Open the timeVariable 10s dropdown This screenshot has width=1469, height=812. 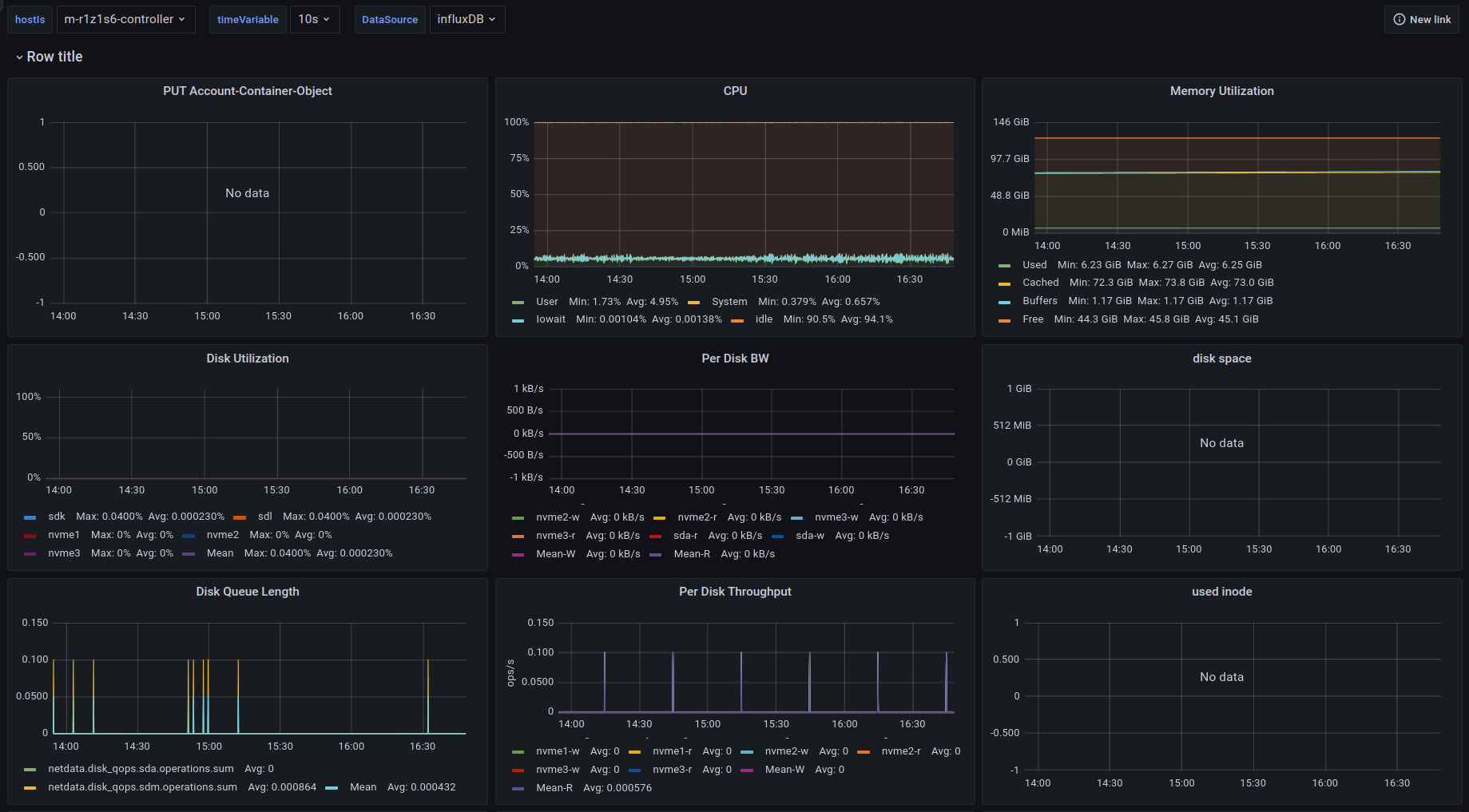tap(314, 19)
